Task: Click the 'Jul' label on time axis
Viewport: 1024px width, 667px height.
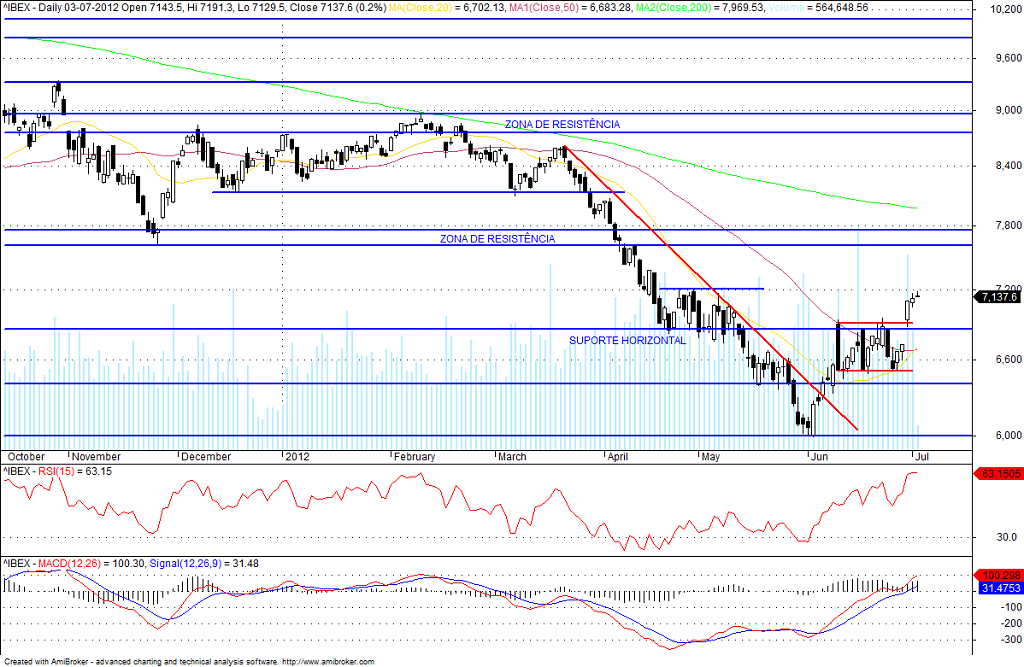Action: 922,457
